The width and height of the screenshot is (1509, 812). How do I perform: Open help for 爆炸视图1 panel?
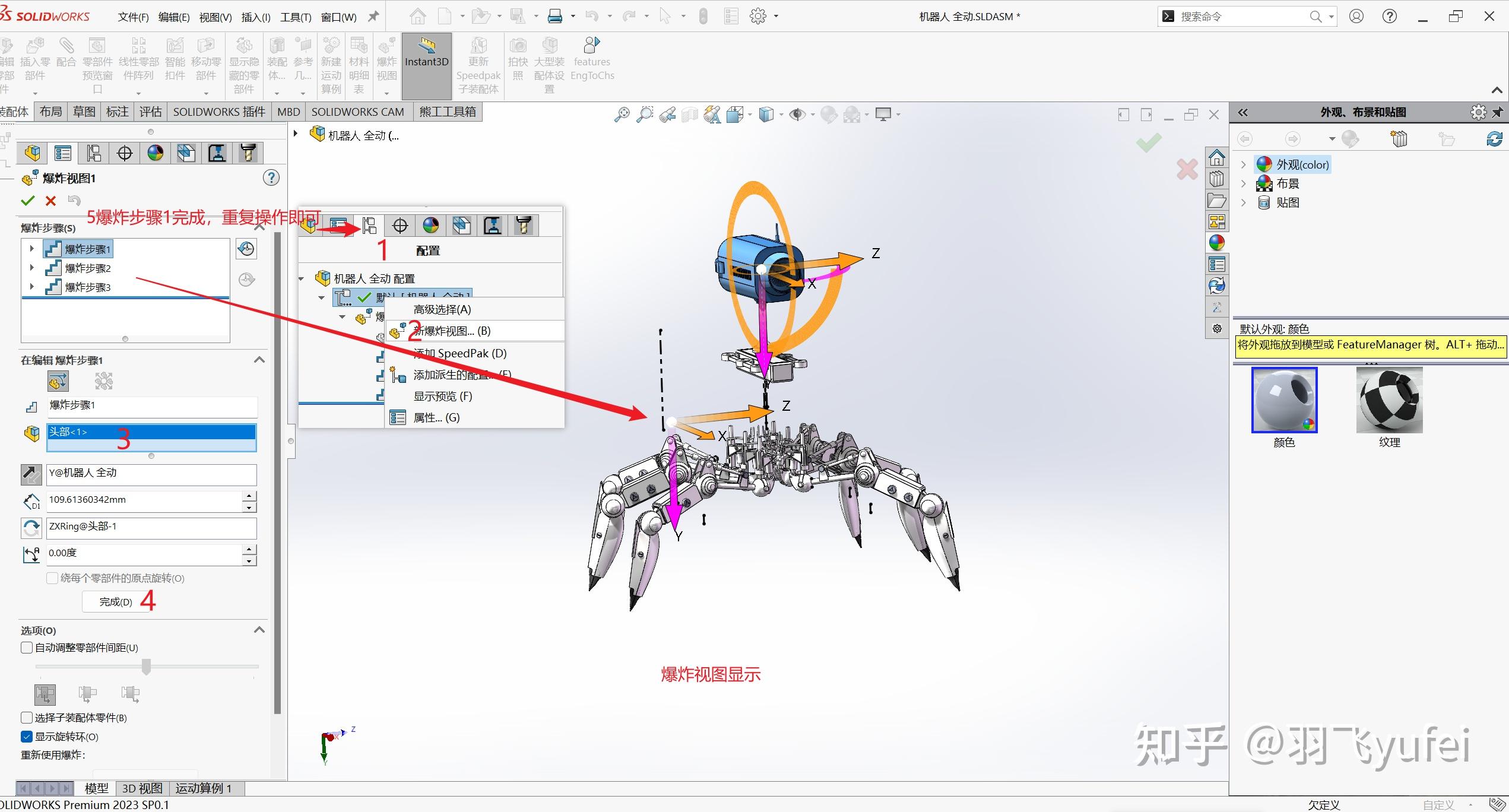(x=271, y=177)
